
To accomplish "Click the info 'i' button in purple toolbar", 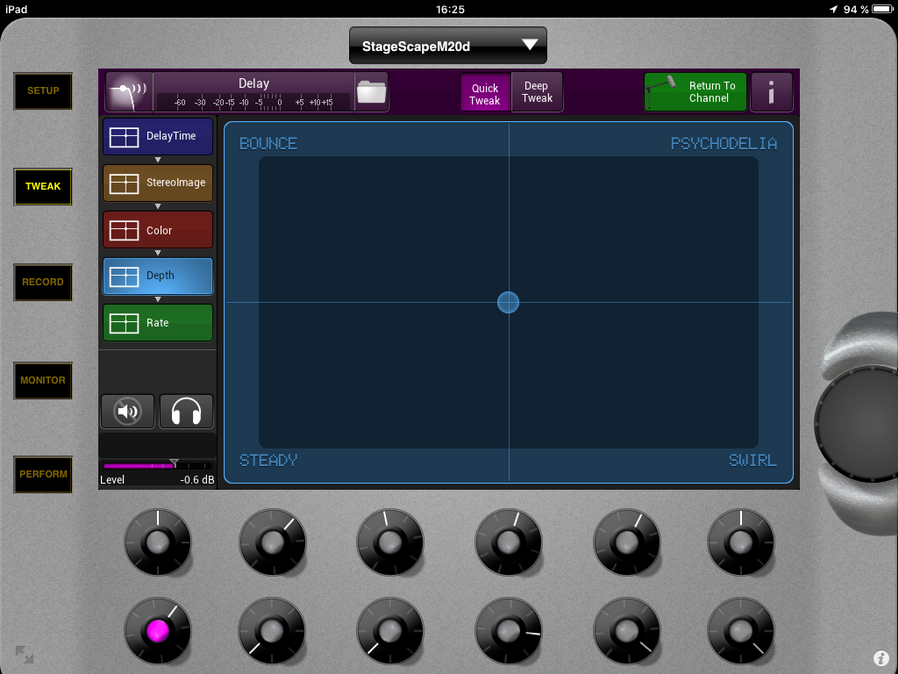I will 771,93.
